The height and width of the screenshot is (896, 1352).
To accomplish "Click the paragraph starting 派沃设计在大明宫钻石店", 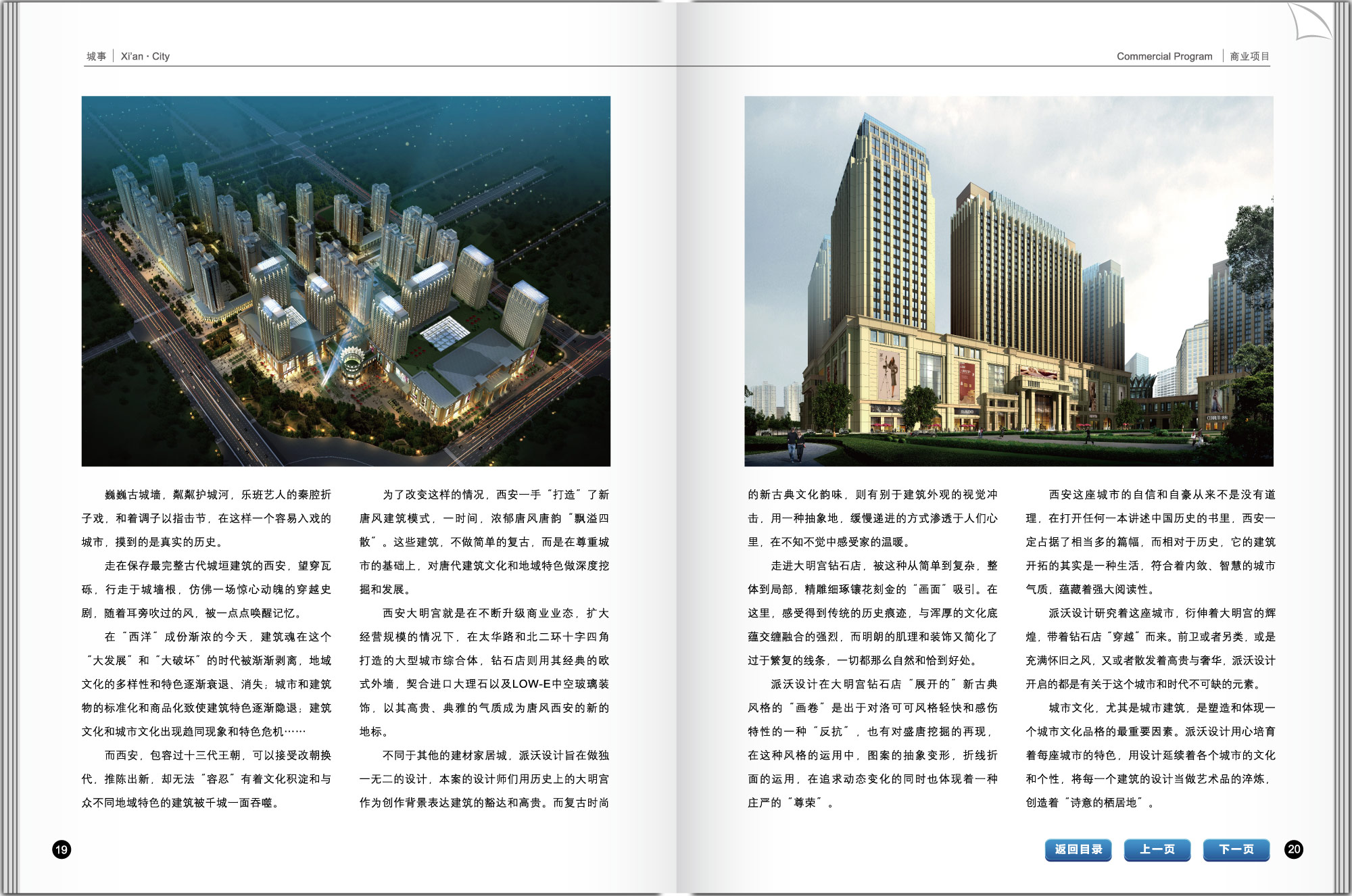I will [873, 743].
